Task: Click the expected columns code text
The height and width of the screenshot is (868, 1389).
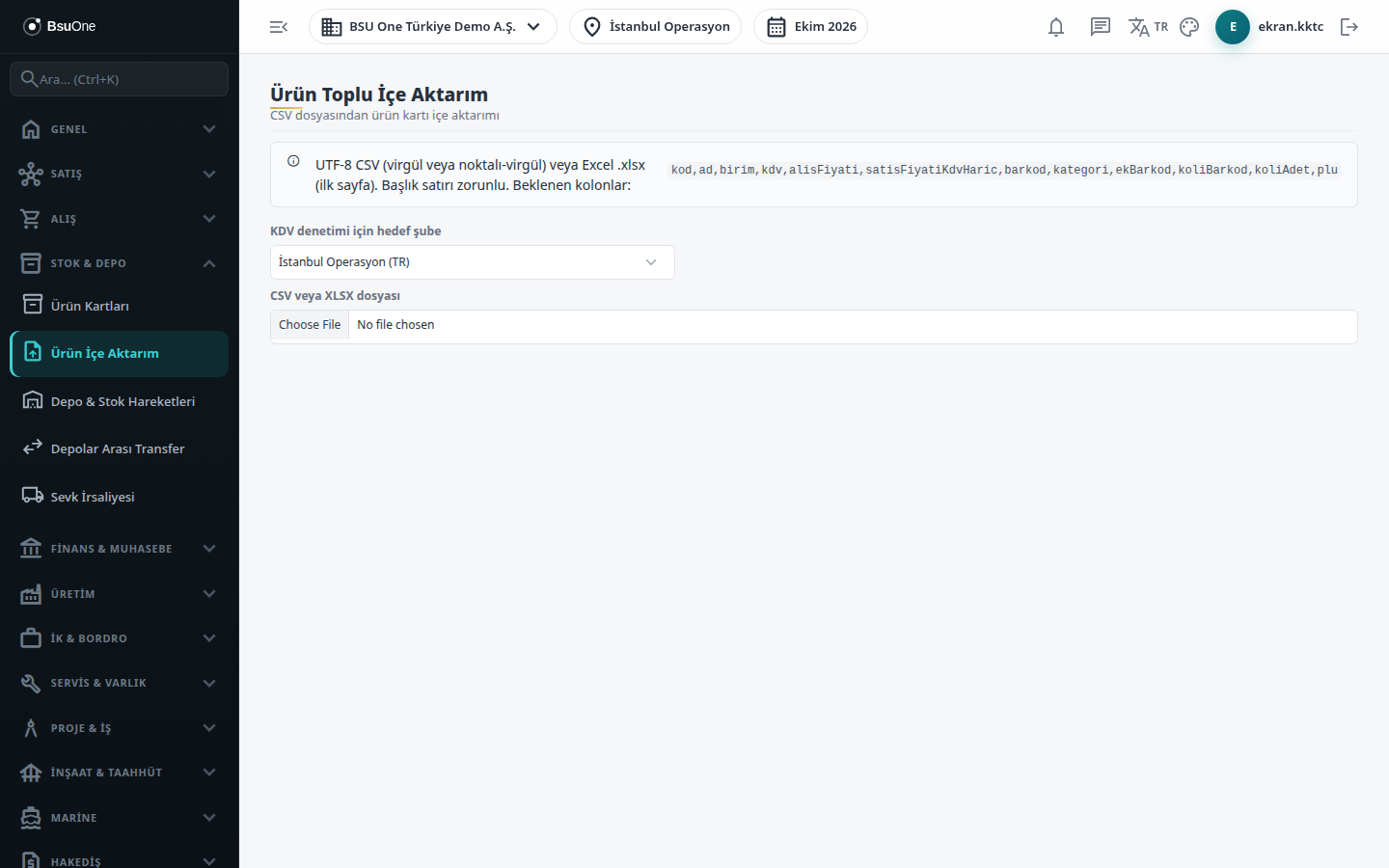Action: coord(1004,170)
